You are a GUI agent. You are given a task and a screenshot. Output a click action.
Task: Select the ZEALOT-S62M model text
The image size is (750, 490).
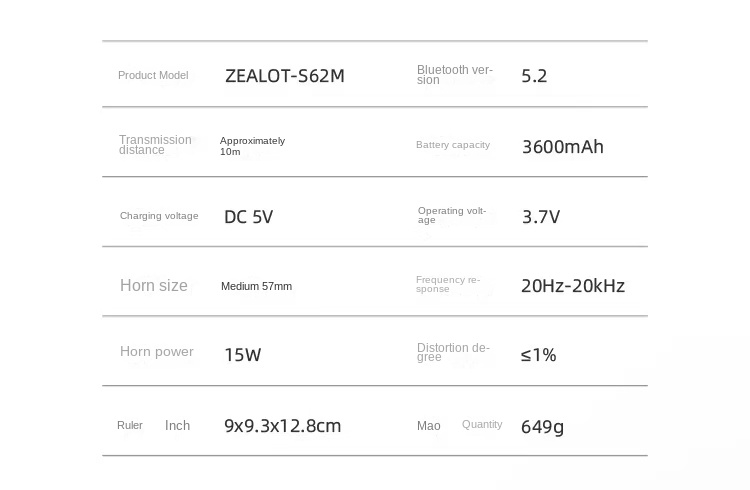tap(285, 76)
